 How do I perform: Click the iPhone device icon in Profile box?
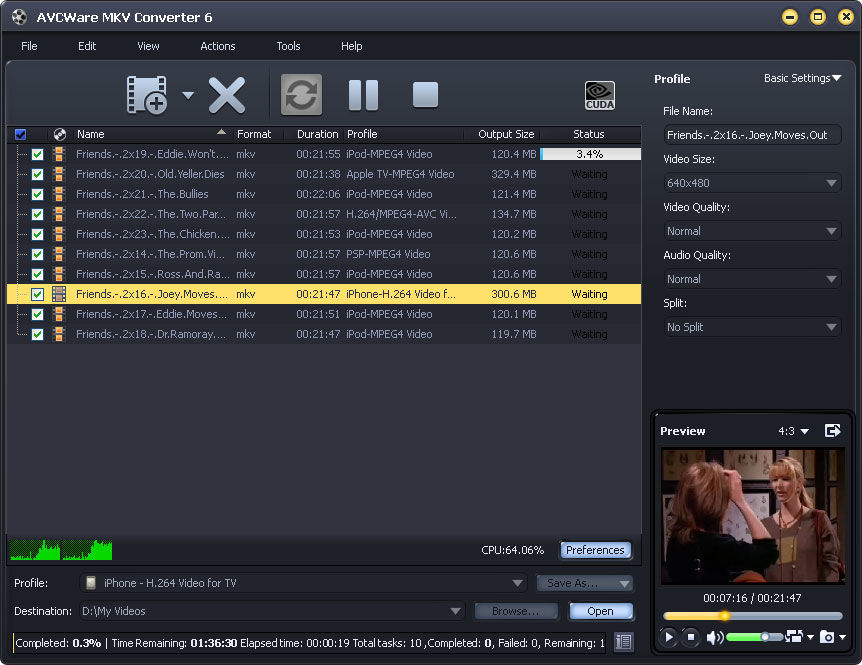(91, 583)
